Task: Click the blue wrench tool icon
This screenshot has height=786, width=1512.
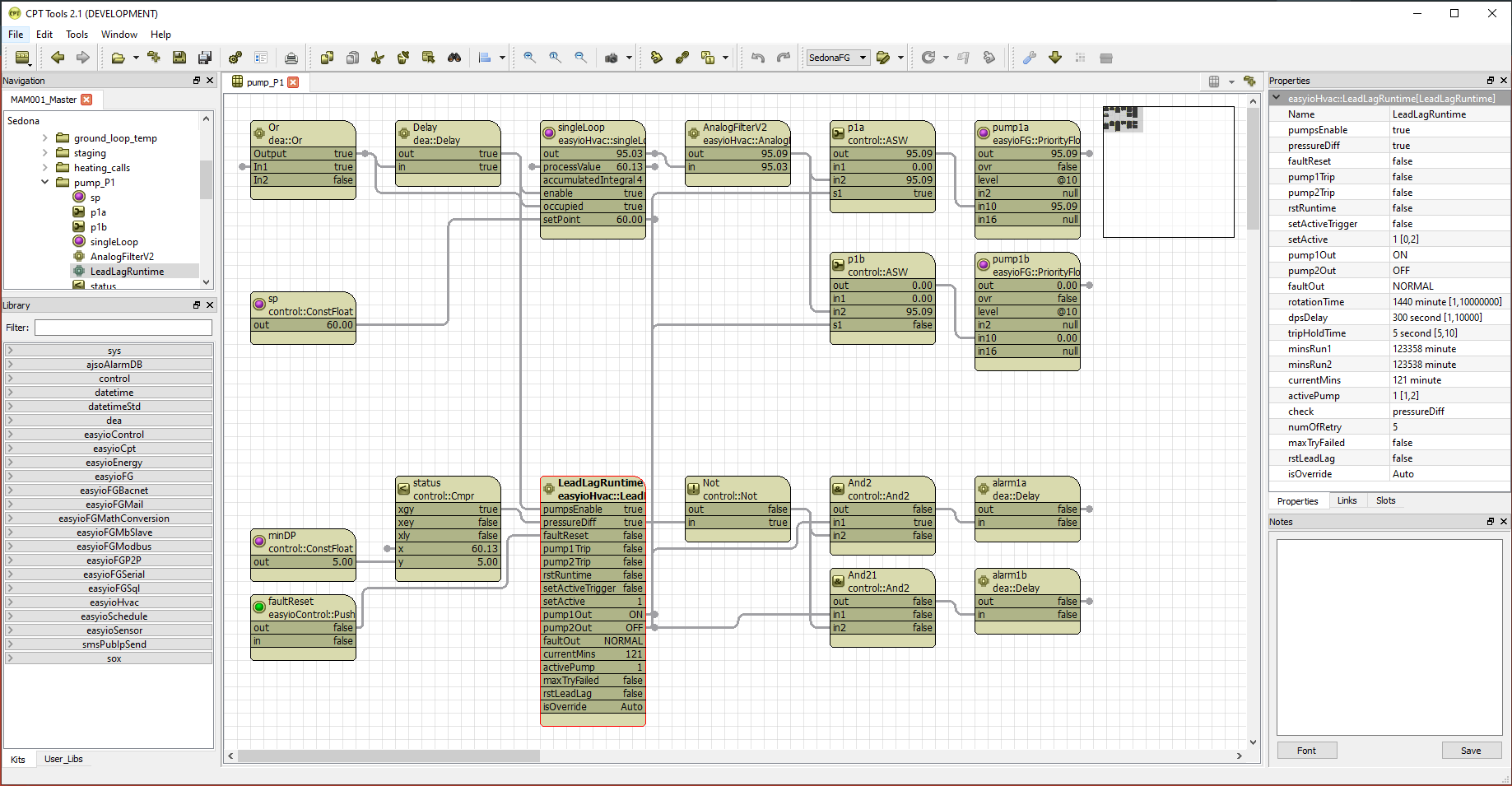Action: pyautogui.click(x=1029, y=58)
